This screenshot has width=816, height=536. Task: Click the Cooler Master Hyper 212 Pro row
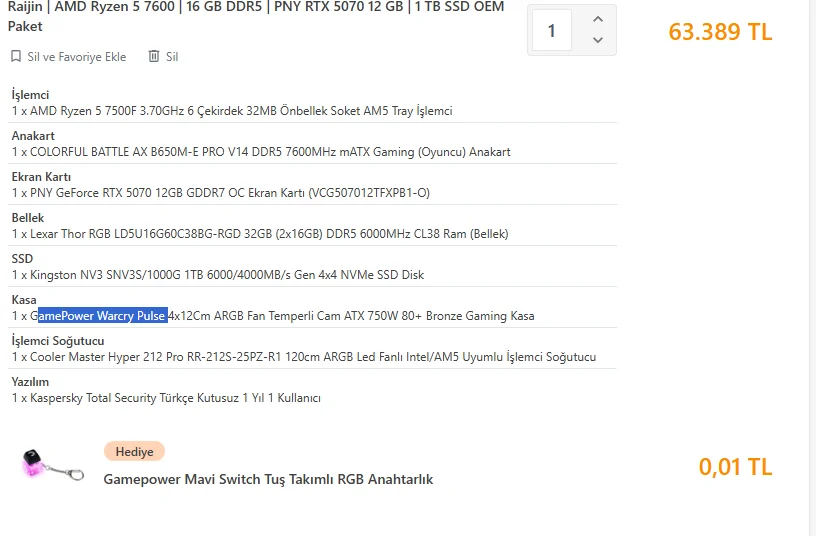(x=304, y=357)
